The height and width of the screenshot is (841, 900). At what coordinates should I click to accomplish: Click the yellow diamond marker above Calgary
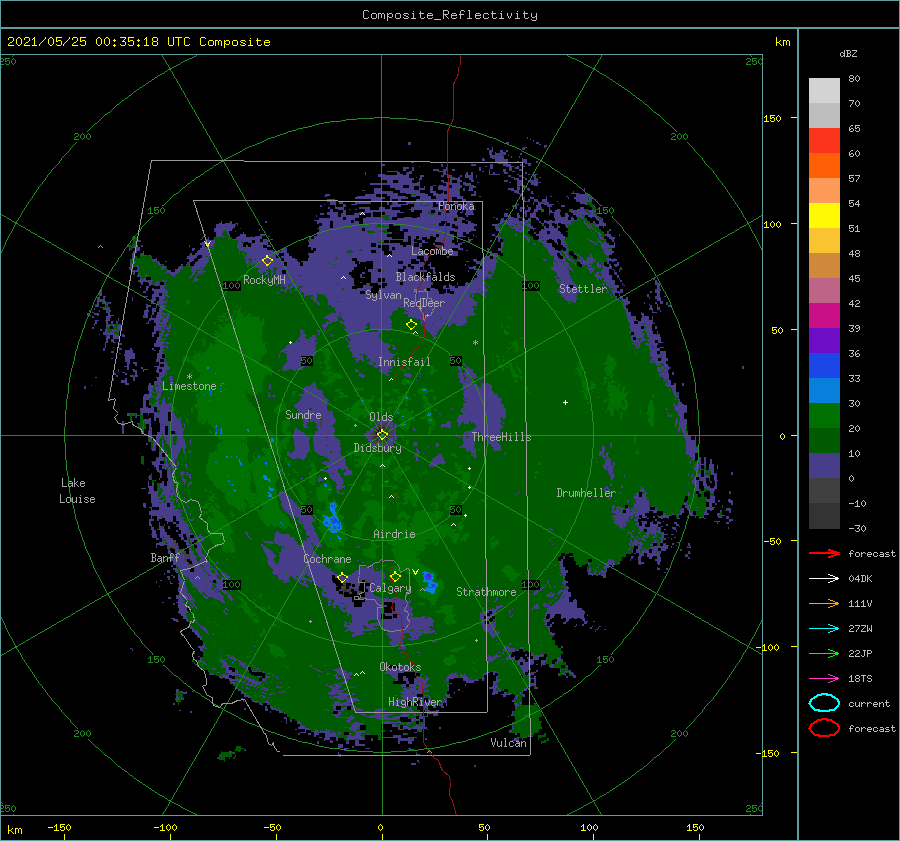[395, 576]
